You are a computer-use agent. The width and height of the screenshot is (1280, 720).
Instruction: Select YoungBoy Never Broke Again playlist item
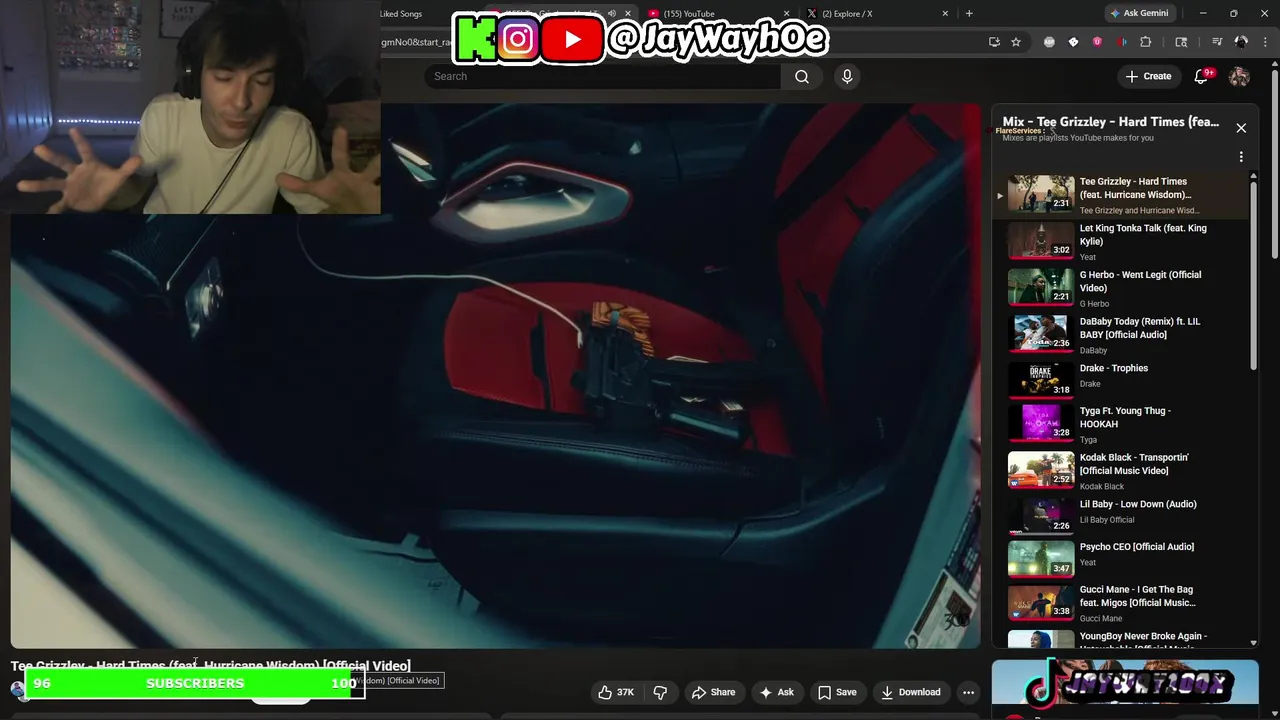(x=1120, y=638)
